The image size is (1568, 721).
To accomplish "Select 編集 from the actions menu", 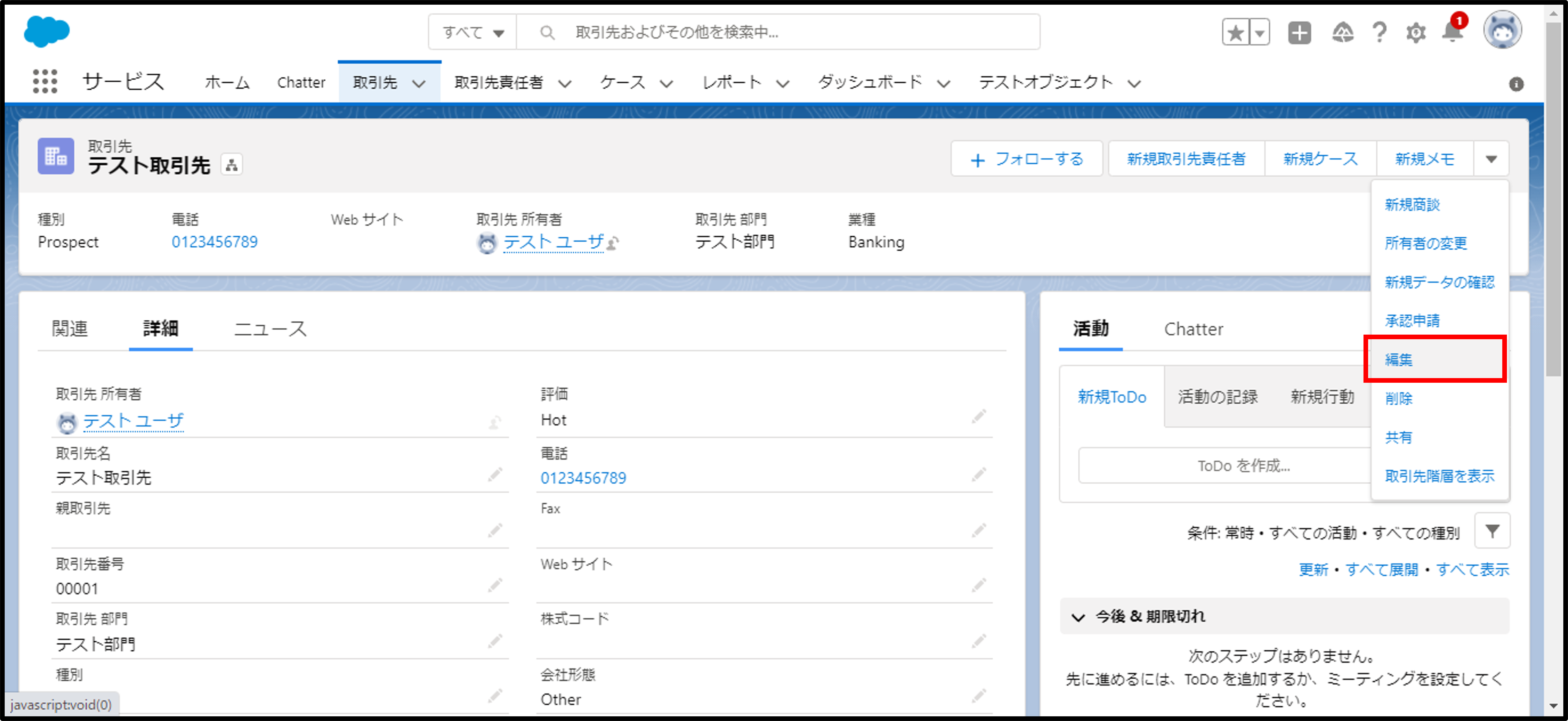I will pyautogui.click(x=1399, y=360).
